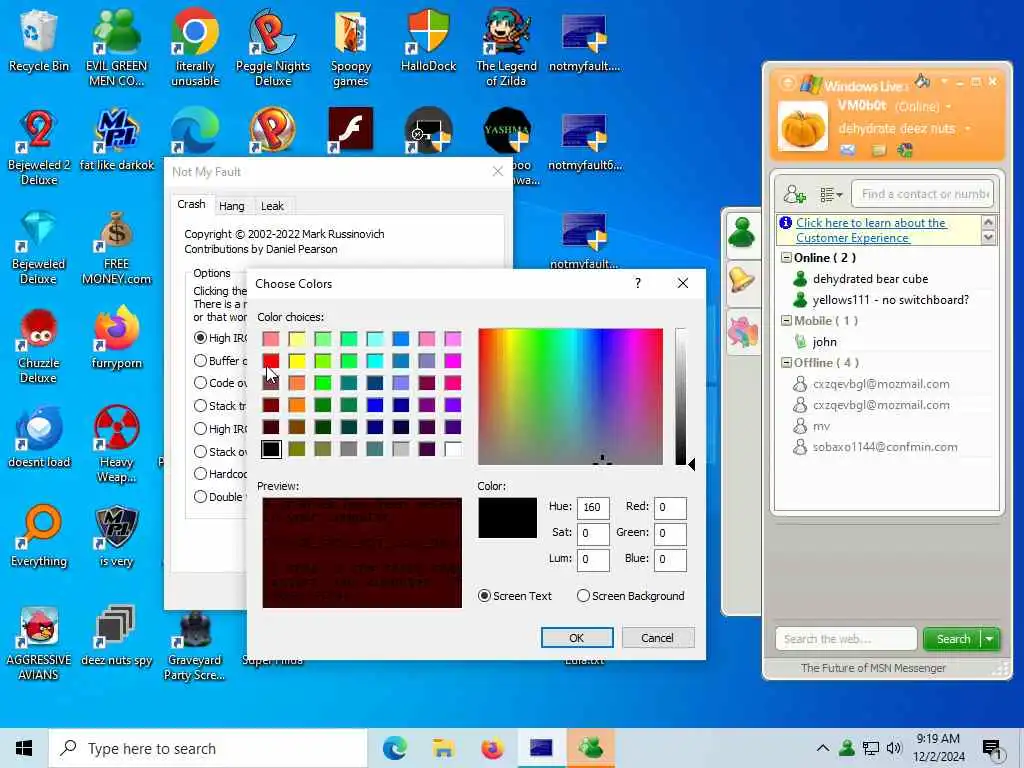
Task: Click Cancel in the Choose Colors dialog
Action: (x=658, y=637)
